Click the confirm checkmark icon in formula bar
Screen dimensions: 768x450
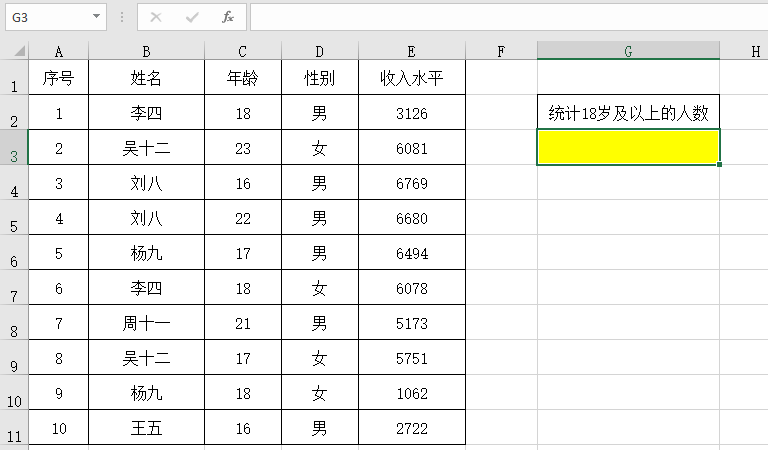[192, 18]
